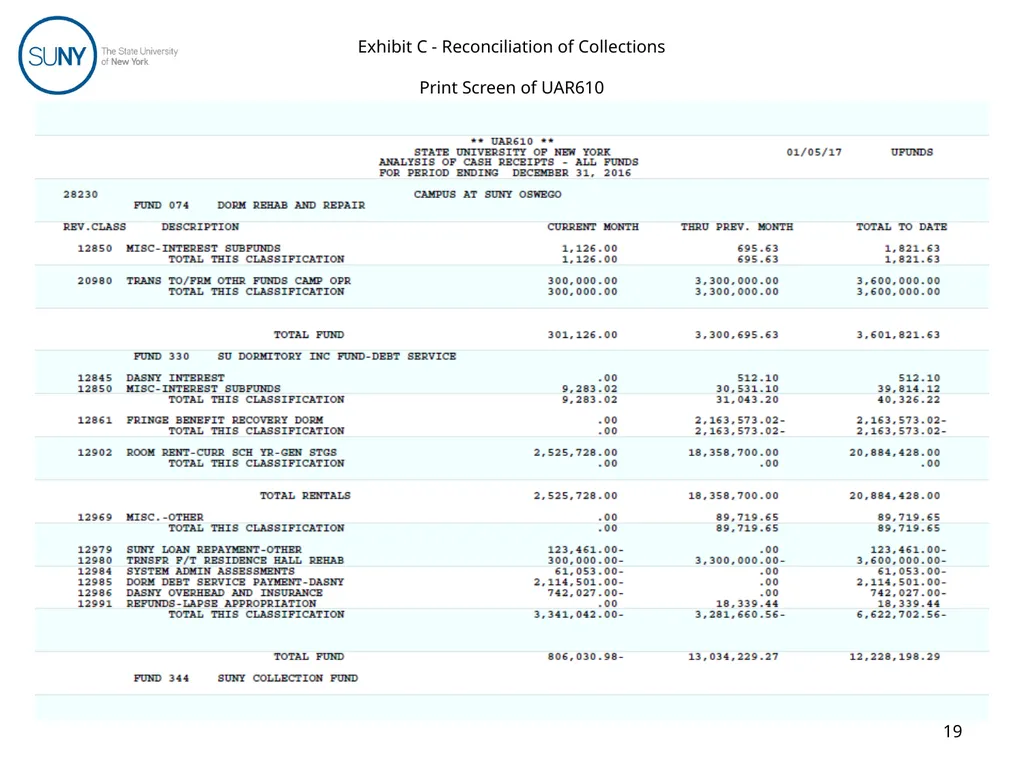
Task: Click total to date '40,326.22'
Action: point(908,400)
